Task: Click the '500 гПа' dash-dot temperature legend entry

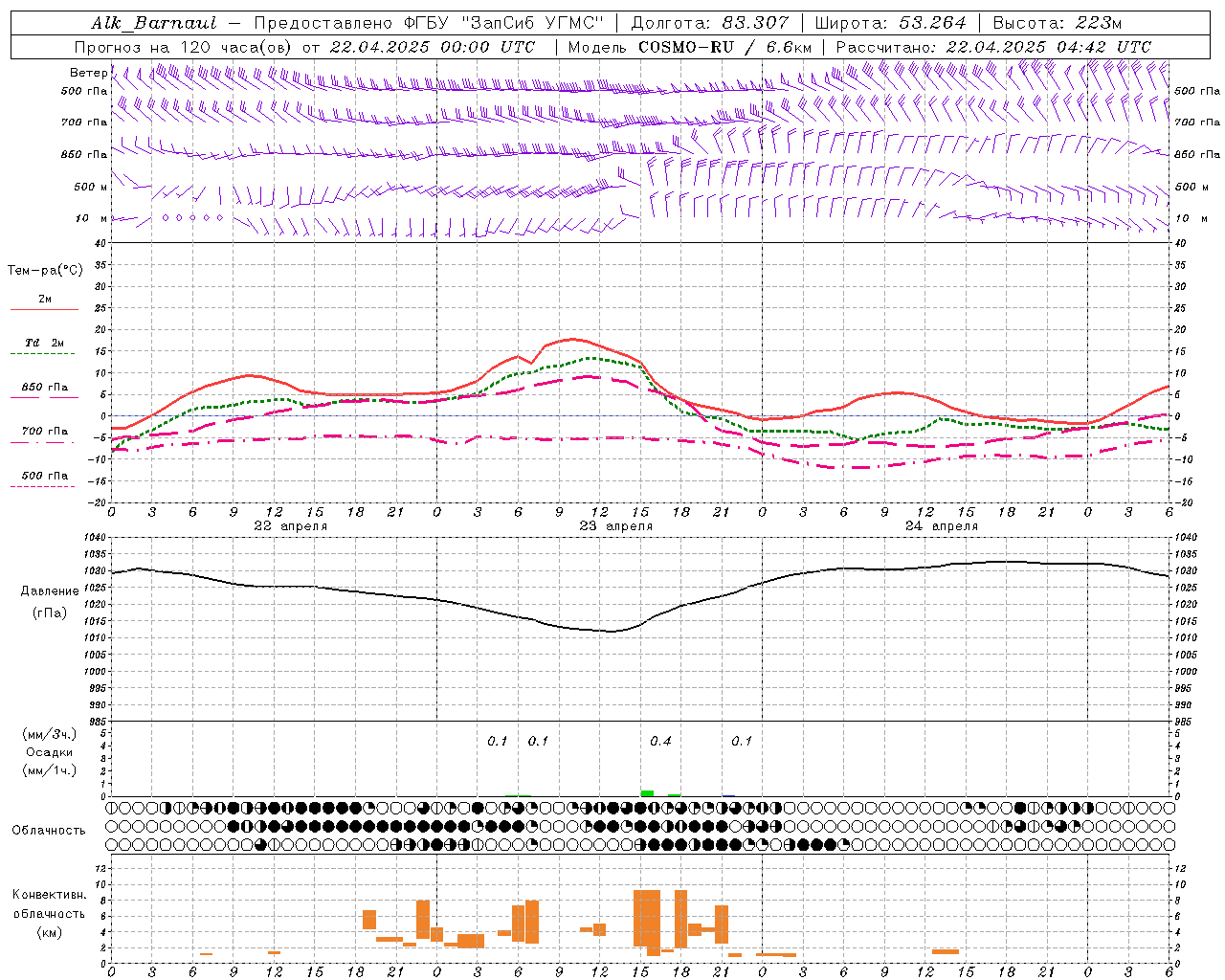Action: click(45, 476)
